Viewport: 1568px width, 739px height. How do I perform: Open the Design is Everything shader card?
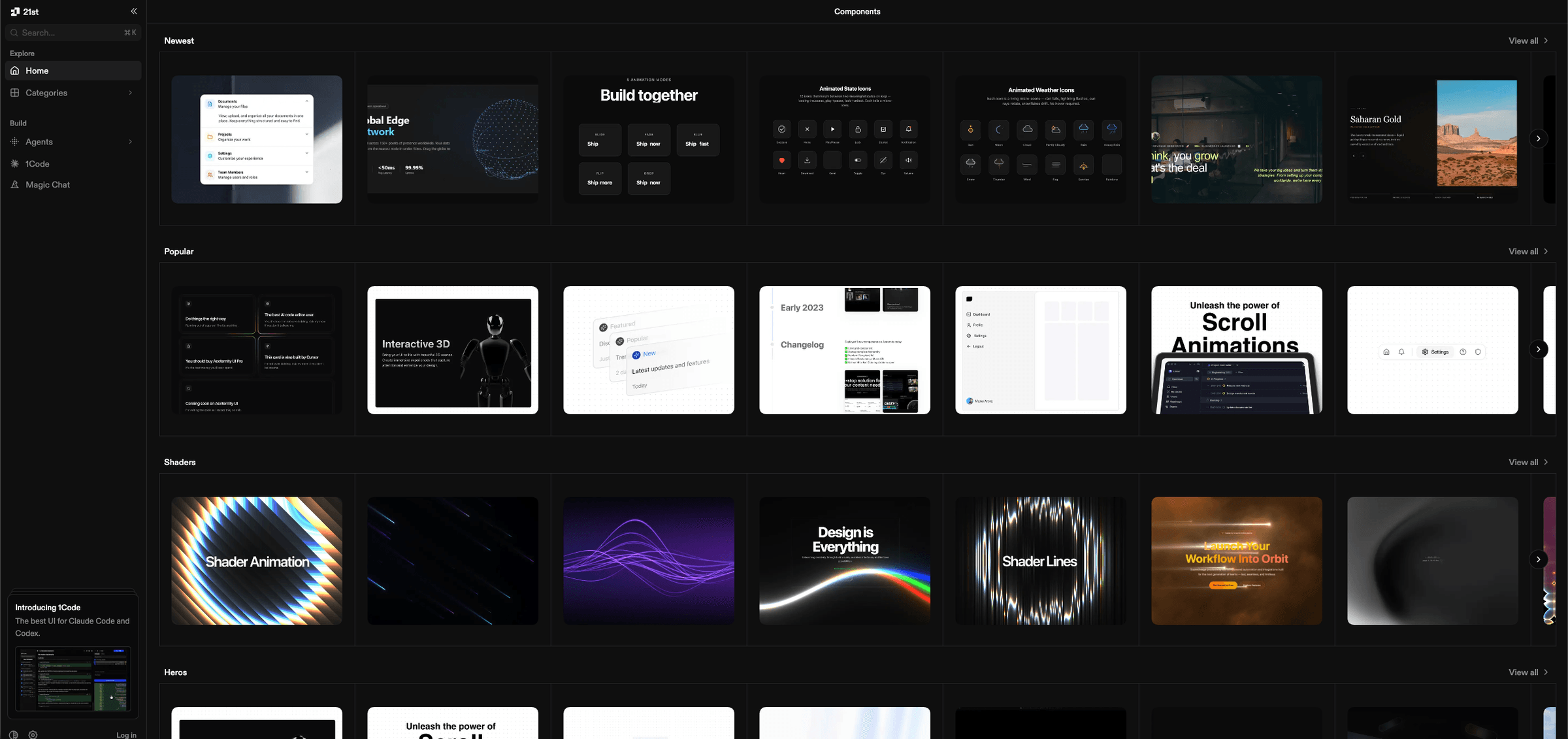pos(845,561)
